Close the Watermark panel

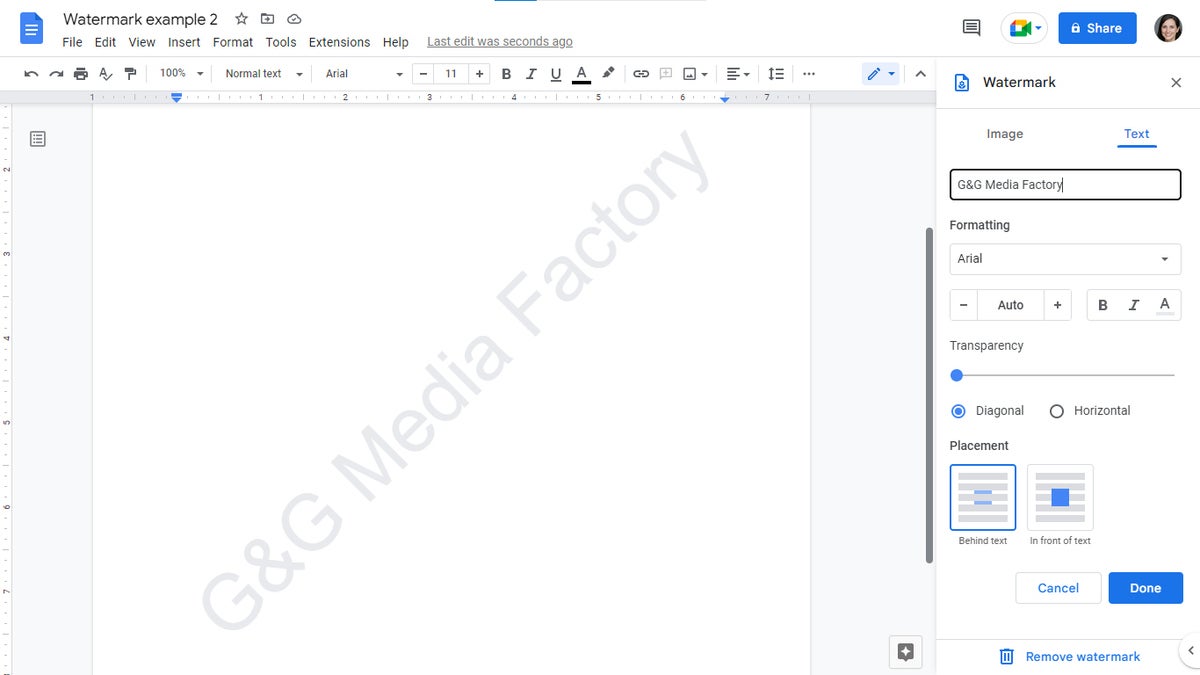1176,83
